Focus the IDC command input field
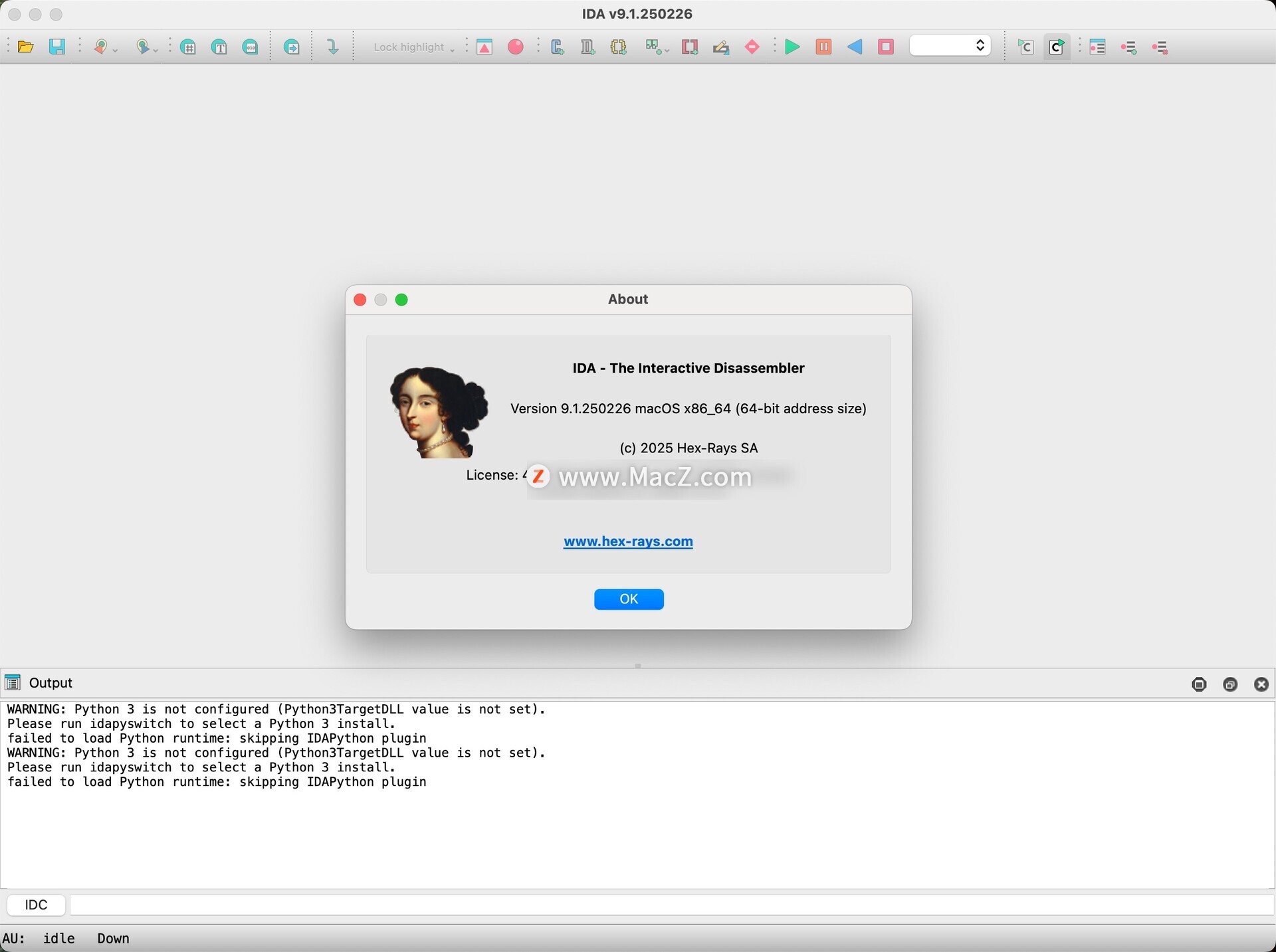Screen dimensions: 1276x952 672,905
